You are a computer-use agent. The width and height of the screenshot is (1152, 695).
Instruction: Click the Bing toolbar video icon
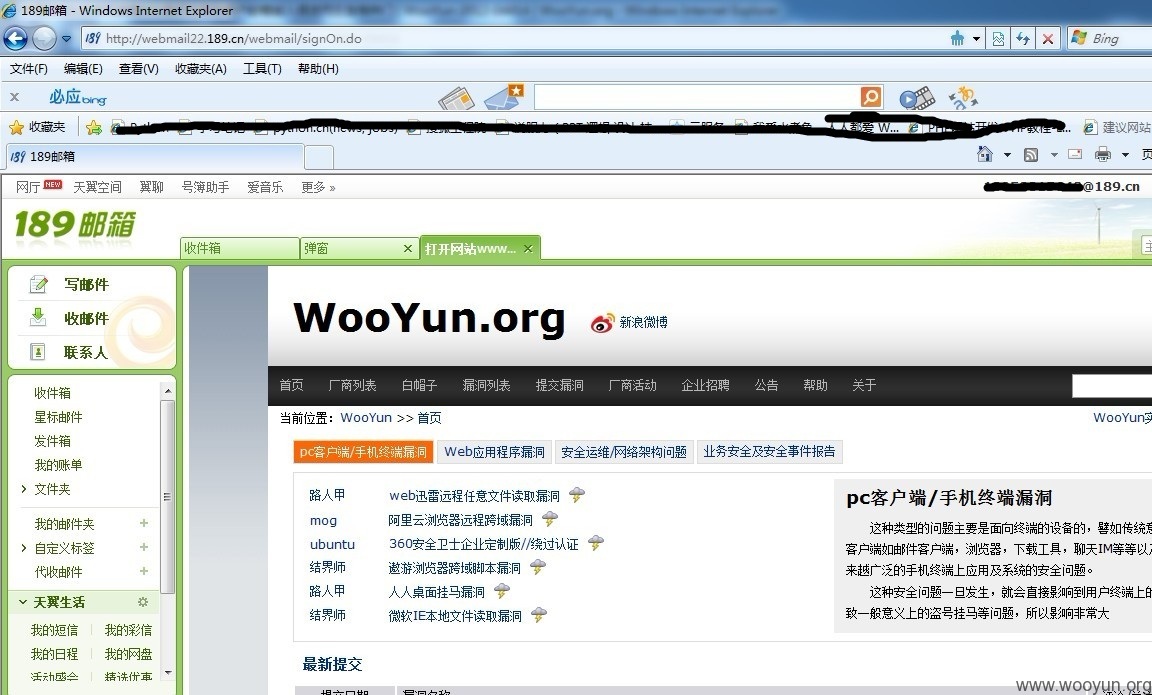917,98
